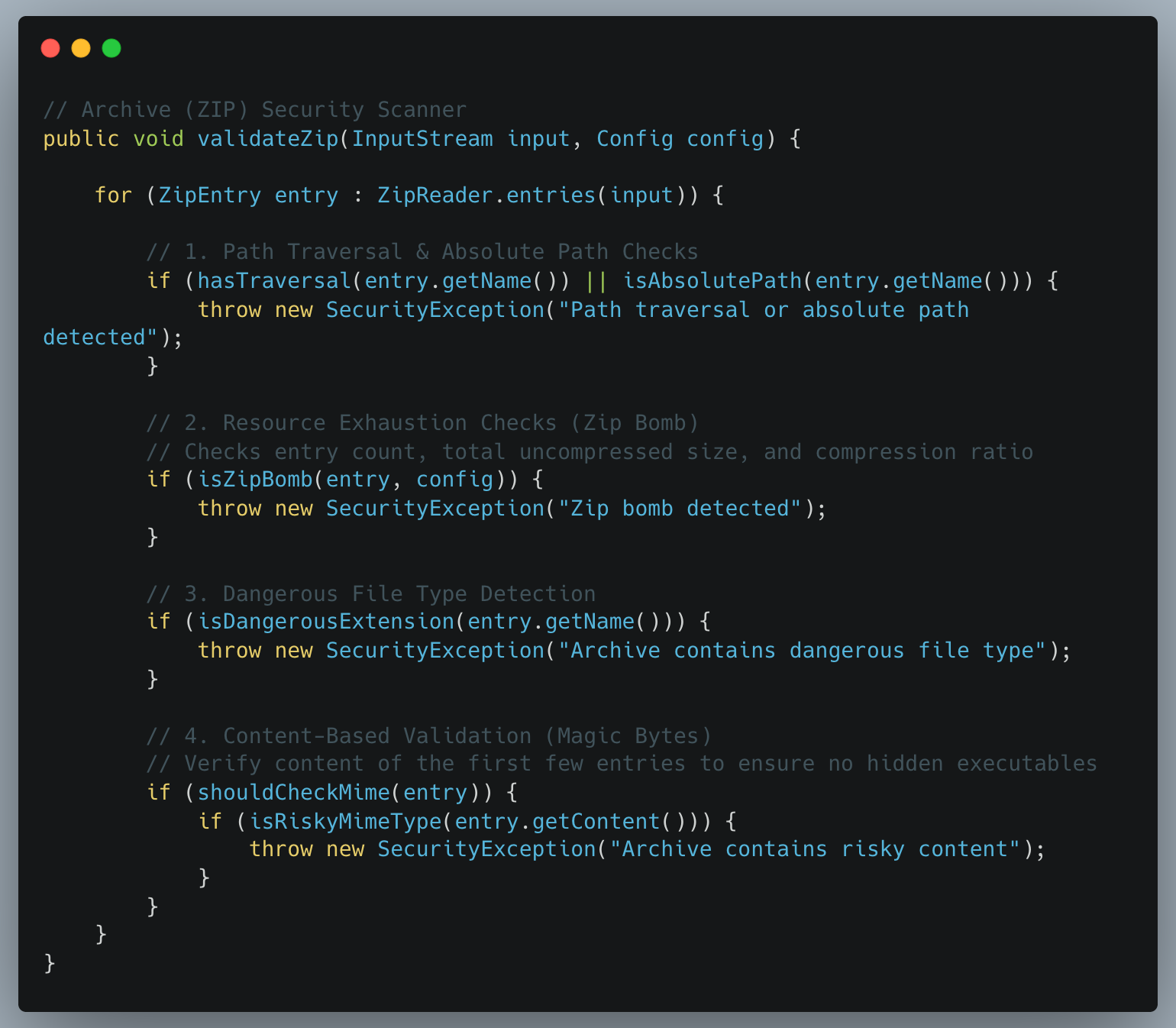Click the green maximize window dot
Image resolution: width=1176 pixels, height=1028 pixels.
click(111, 48)
